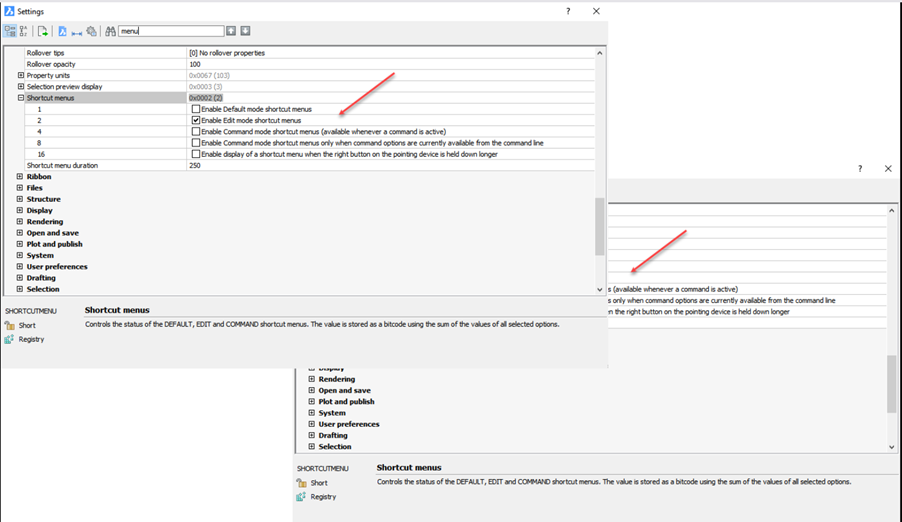
Task: Expand the Property units node
Action: [21, 75]
